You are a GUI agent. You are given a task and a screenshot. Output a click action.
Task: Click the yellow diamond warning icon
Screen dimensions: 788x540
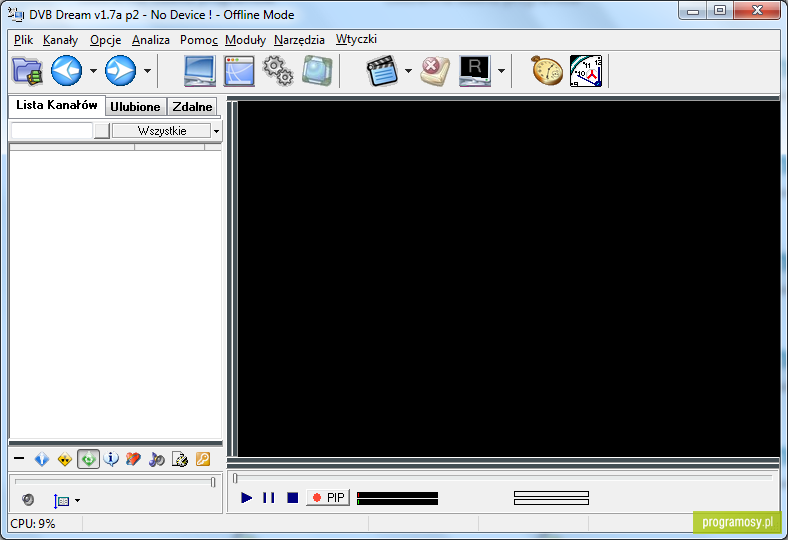[x=64, y=459]
